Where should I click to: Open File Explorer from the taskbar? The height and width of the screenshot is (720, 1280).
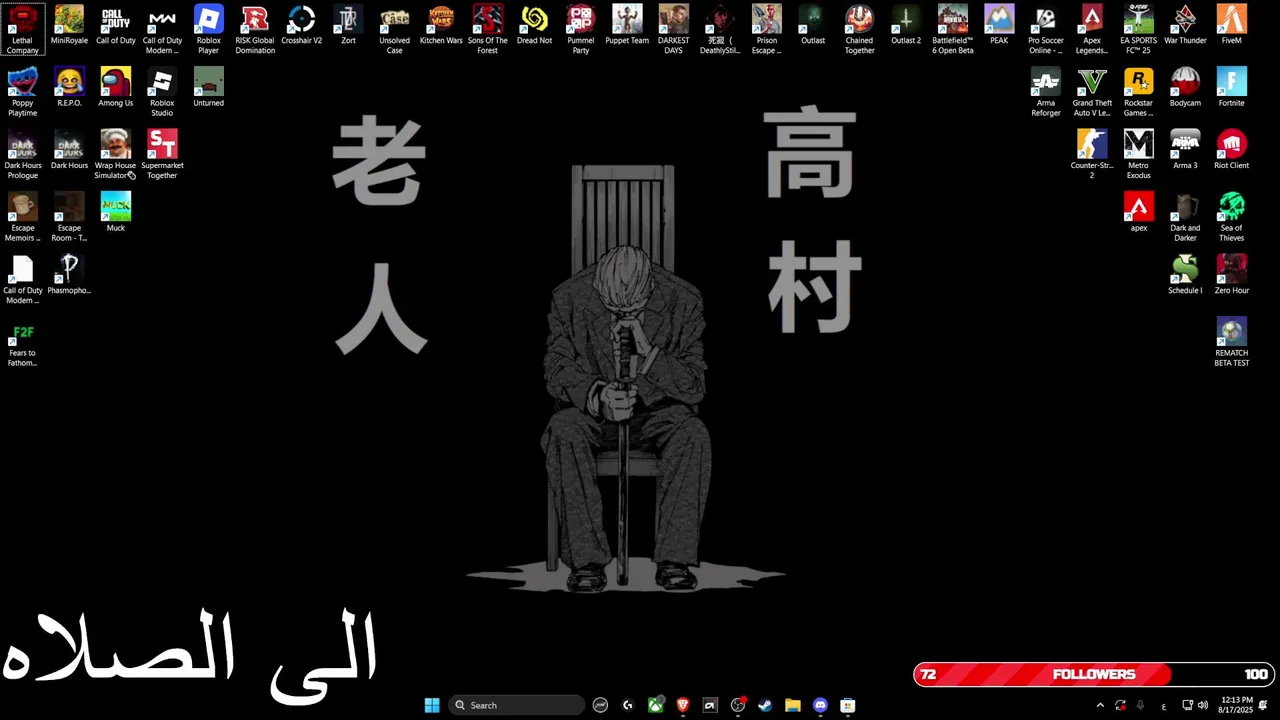point(793,705)
